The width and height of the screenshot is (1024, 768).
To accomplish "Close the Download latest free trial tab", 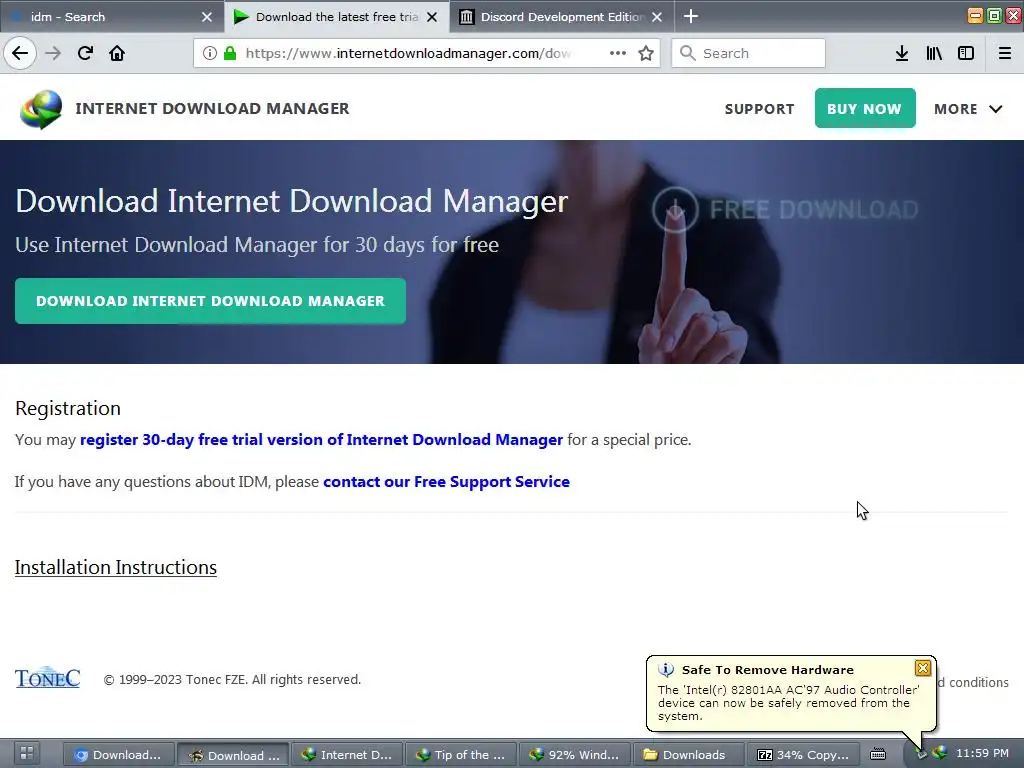I will pos(432,17).
